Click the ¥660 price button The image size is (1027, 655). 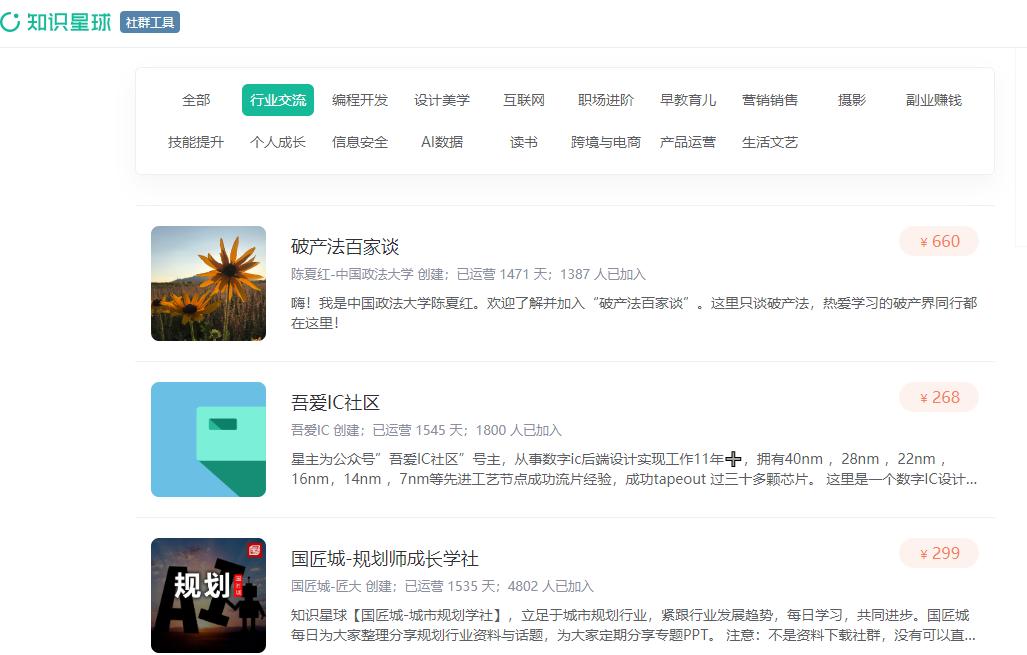[x=938, y=241]
